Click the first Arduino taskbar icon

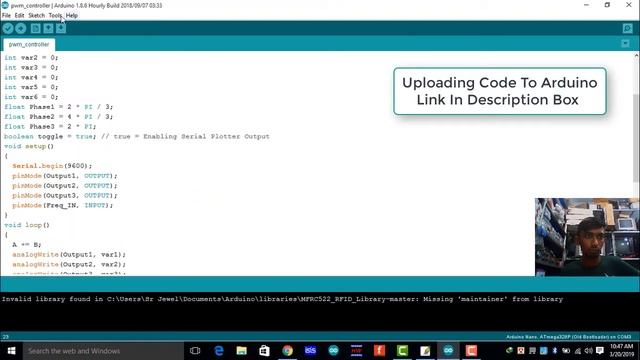pos(333,351)
